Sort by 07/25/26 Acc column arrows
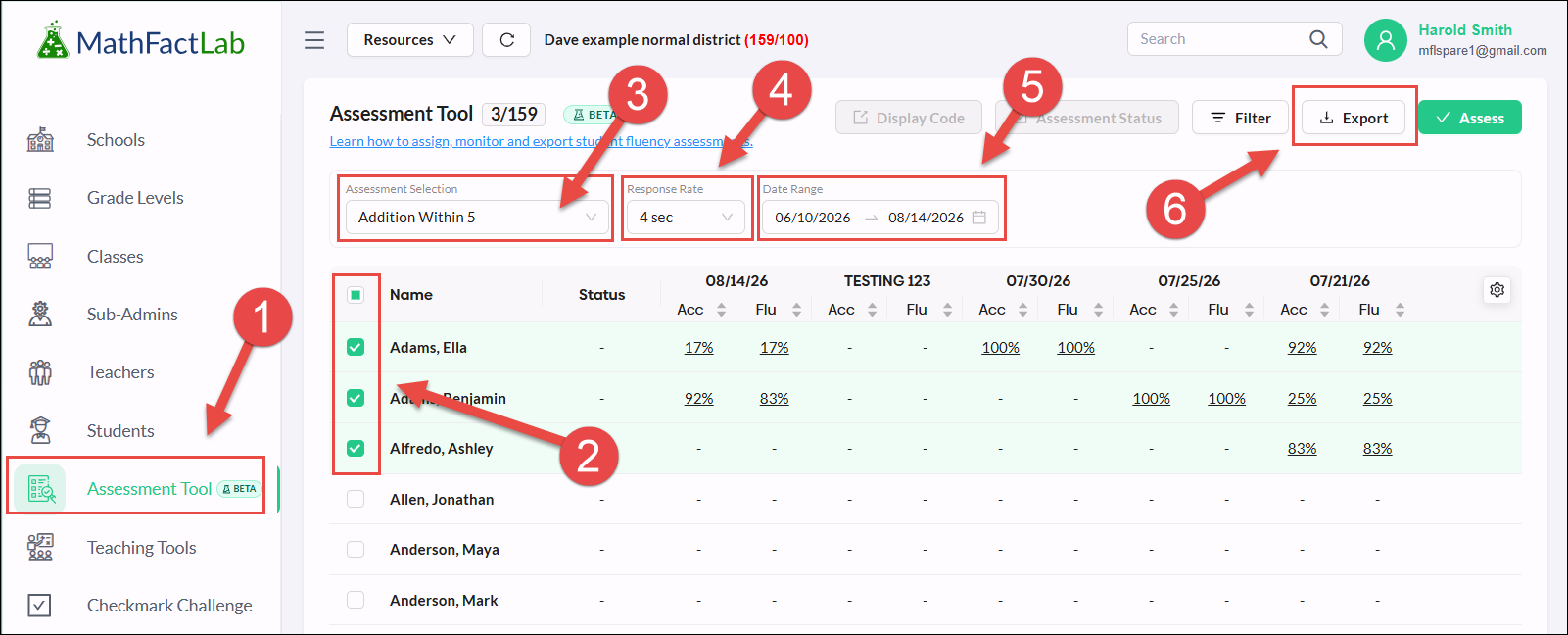1568x635 pixels. 1174,310
